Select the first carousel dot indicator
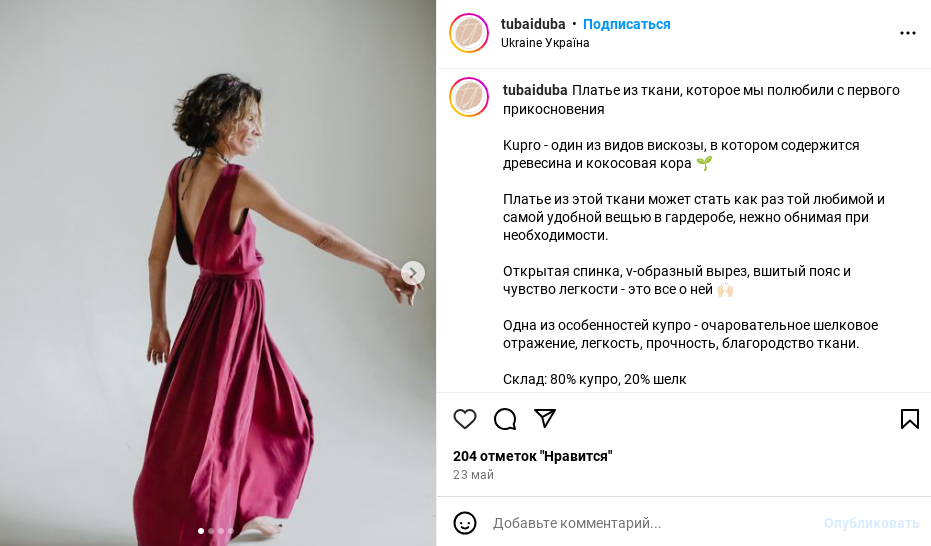 coord(201,531)
